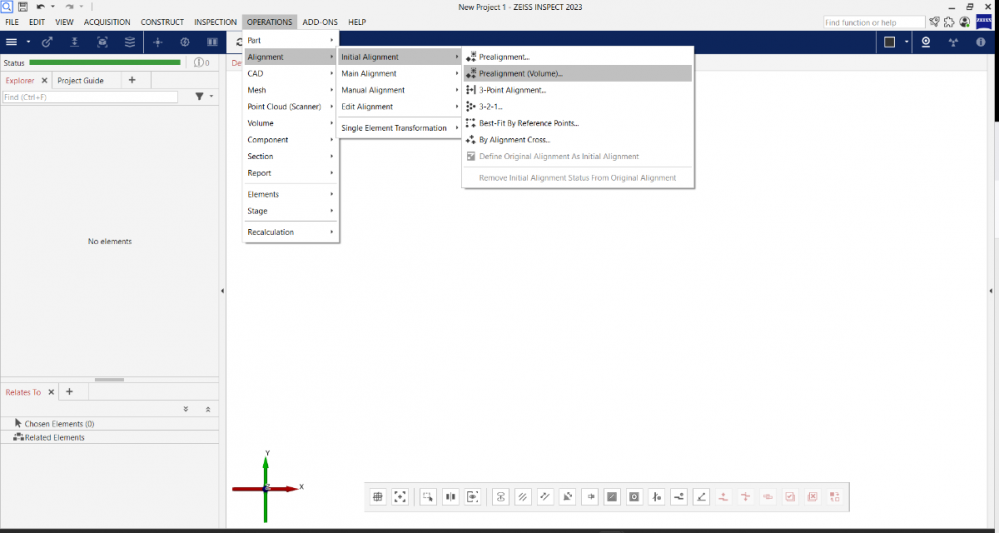This screenshot has width=999, height=533.
Task: Click the ZEISS logo icon
Action: click(x=984, y=22)
